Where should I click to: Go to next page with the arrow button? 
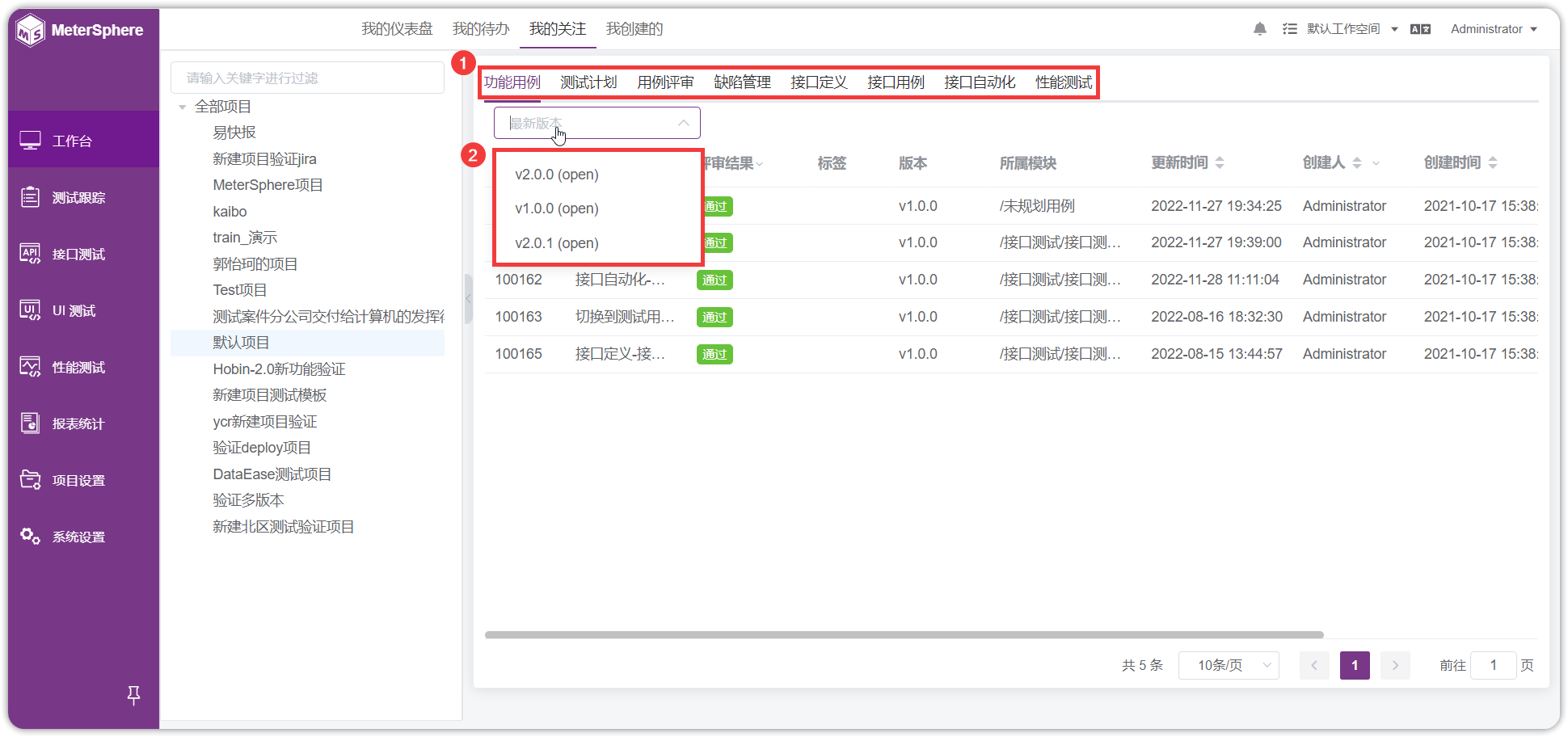point(1395,665)
